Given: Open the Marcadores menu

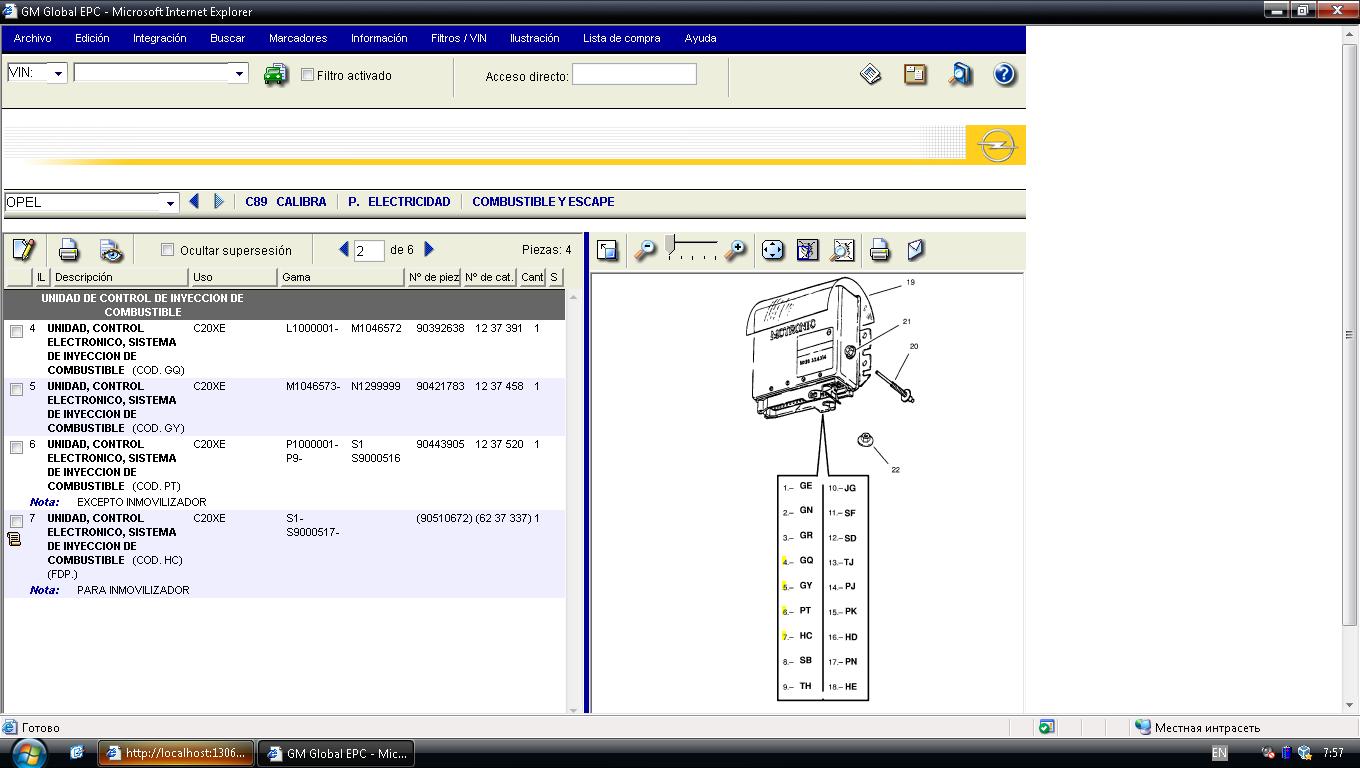Looking at the screenshot, I should pyautogui.click(x=298, y=38).
